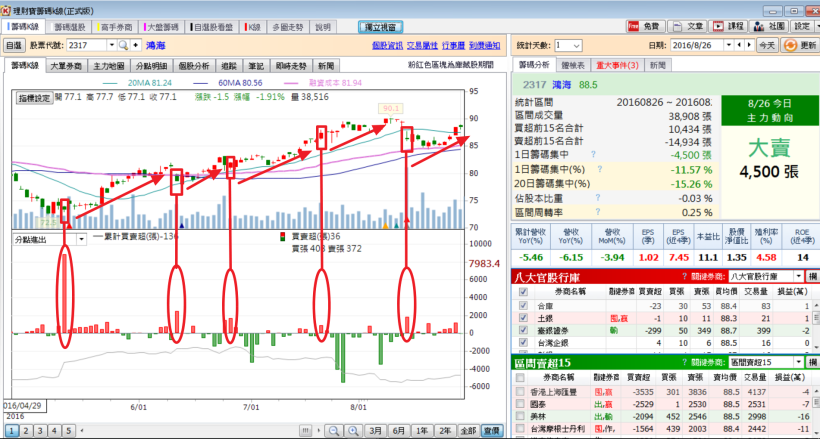Click chart scrollbar grip handle
This screenshot has width=820, height=439.
click(x=306, y=431)
